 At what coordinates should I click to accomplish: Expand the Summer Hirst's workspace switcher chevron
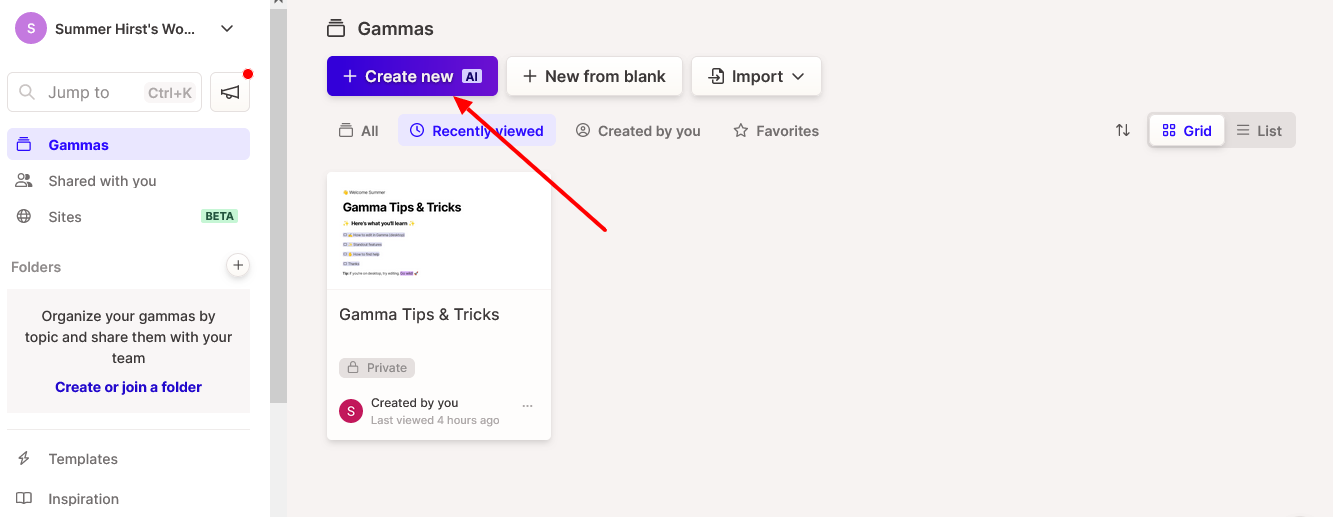click(227, 29)
